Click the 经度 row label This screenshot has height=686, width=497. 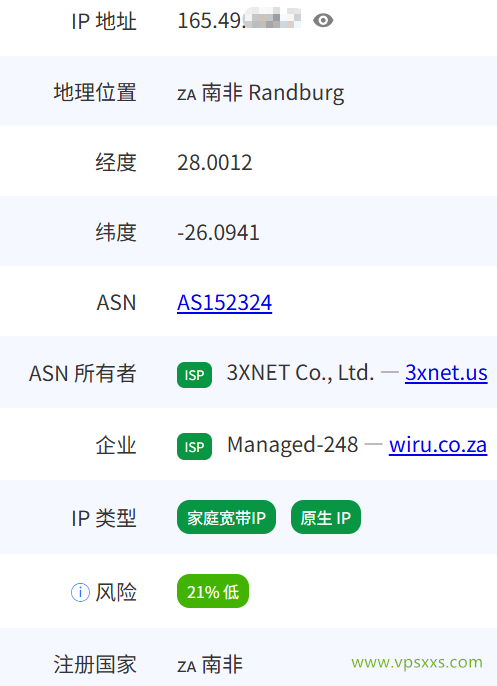click(x=116, y=163)
